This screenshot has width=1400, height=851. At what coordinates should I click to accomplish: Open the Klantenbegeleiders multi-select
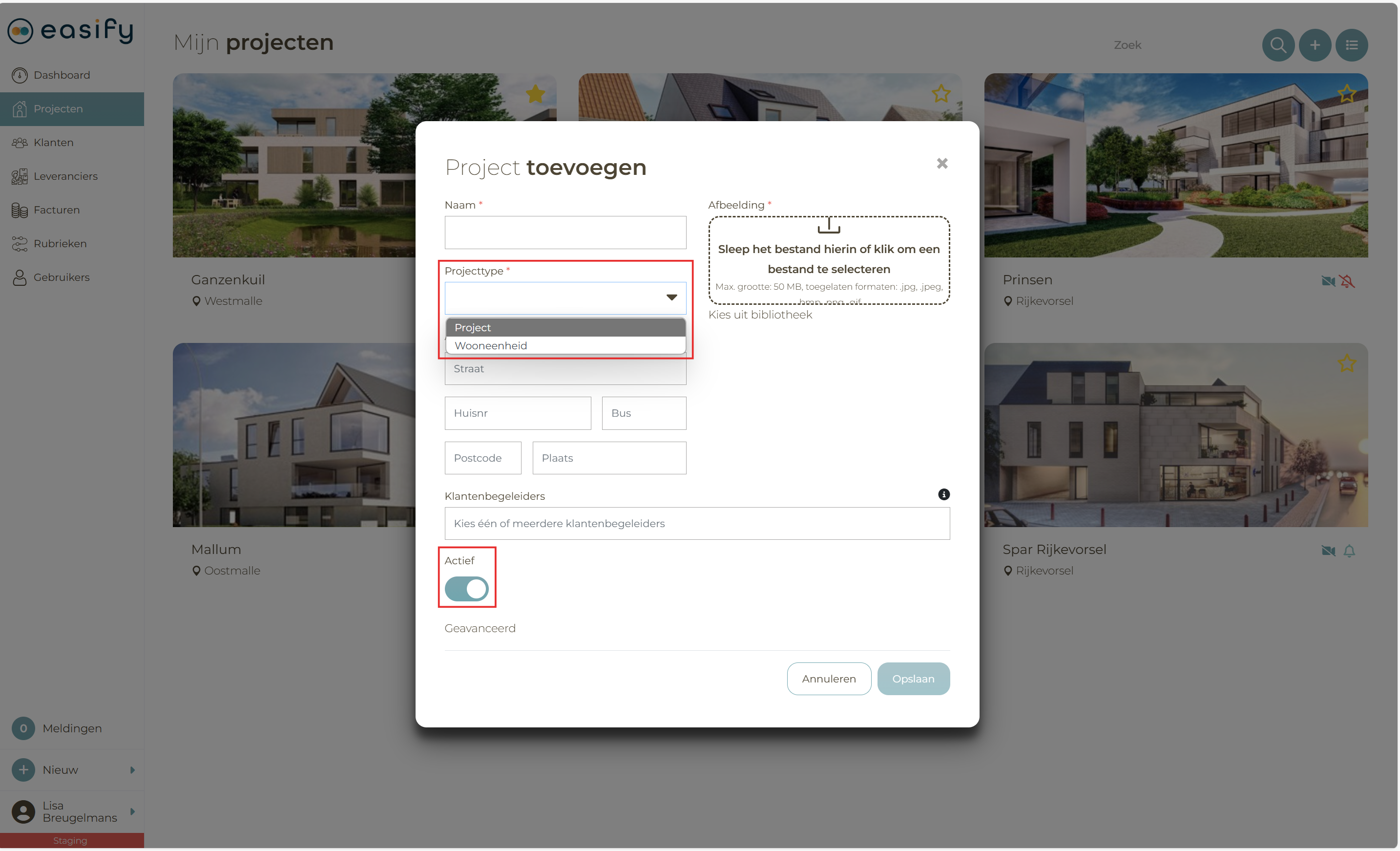pos(697,524)
